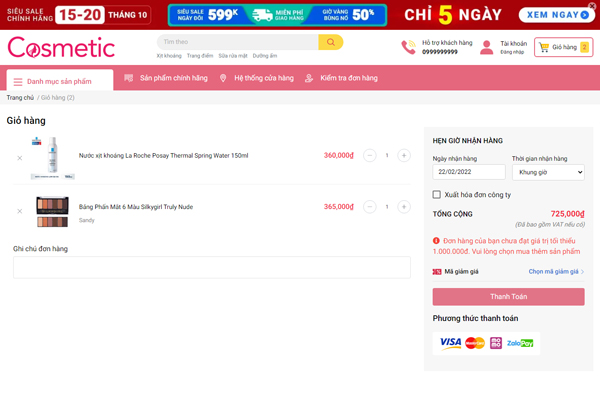
Task: Click the discount coupon icon
Action: pyautogui.click(x=437, y=272)
